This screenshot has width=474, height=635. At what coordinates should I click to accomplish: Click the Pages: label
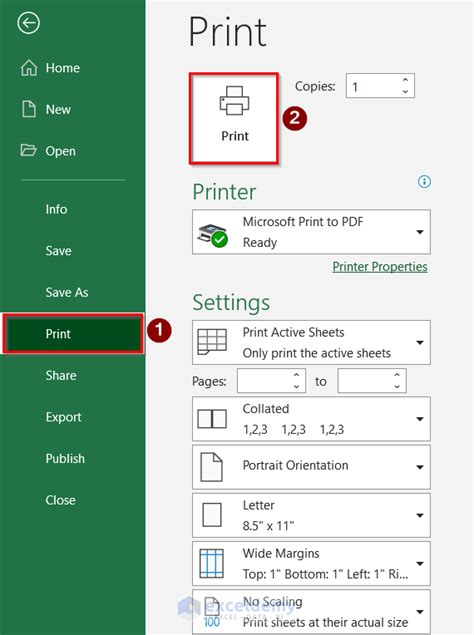[x=209, y=381]
